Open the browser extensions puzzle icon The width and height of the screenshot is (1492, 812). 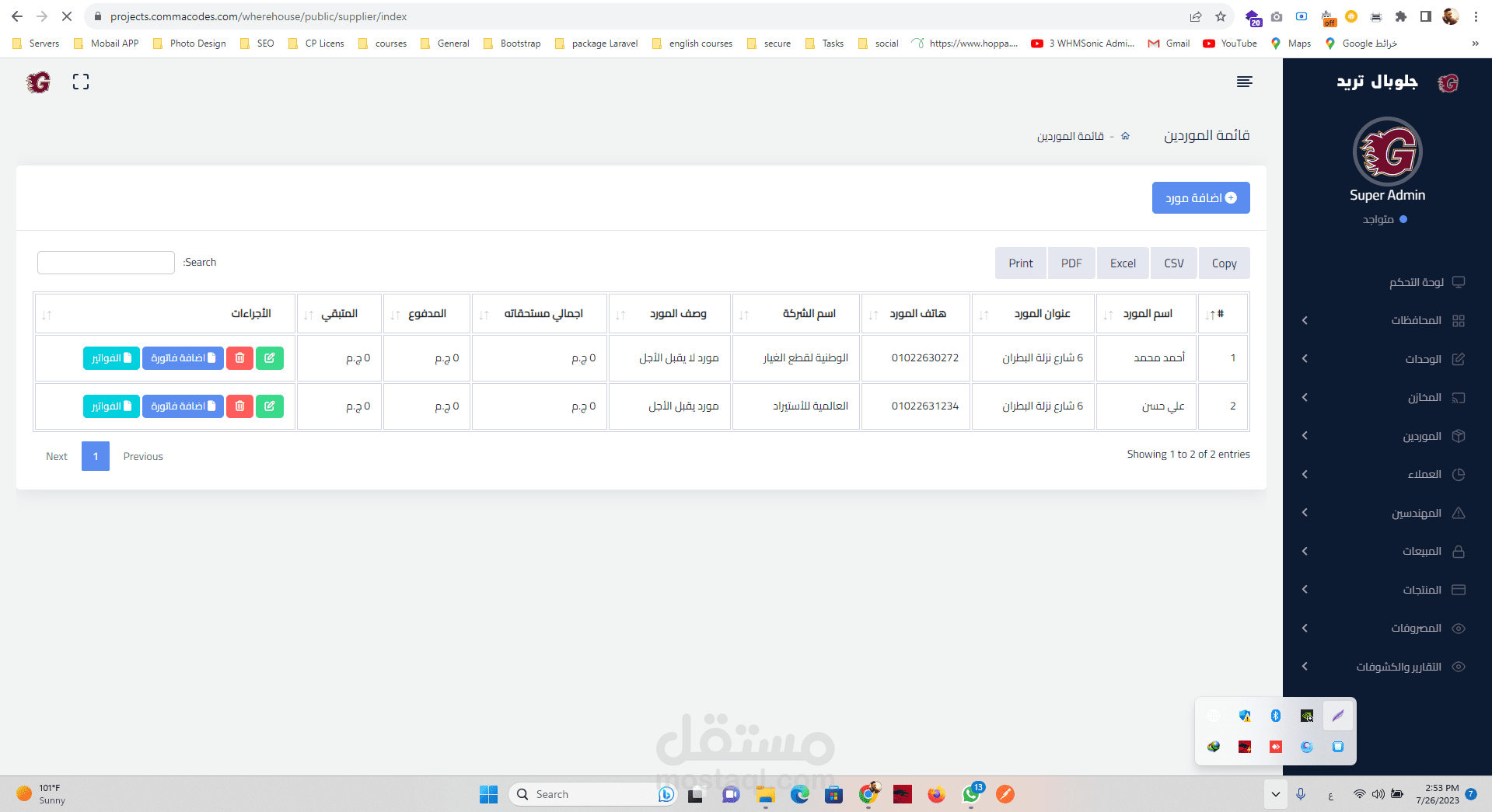(x=1401, y=16)
